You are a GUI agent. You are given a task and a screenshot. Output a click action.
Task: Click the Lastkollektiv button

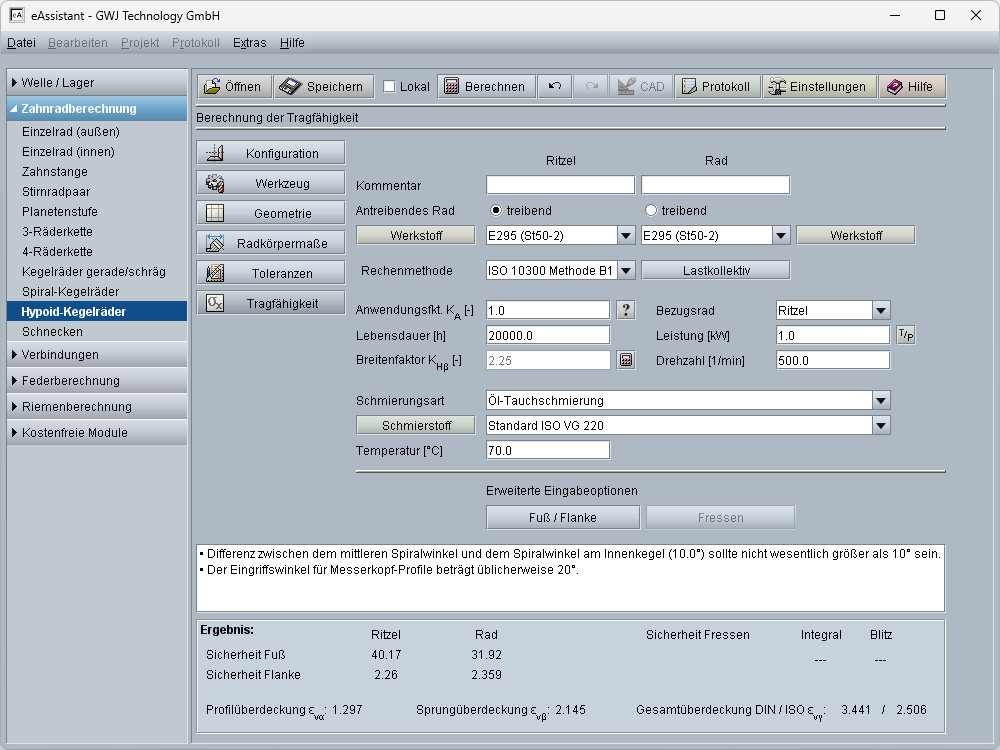[x=715, y=270]
